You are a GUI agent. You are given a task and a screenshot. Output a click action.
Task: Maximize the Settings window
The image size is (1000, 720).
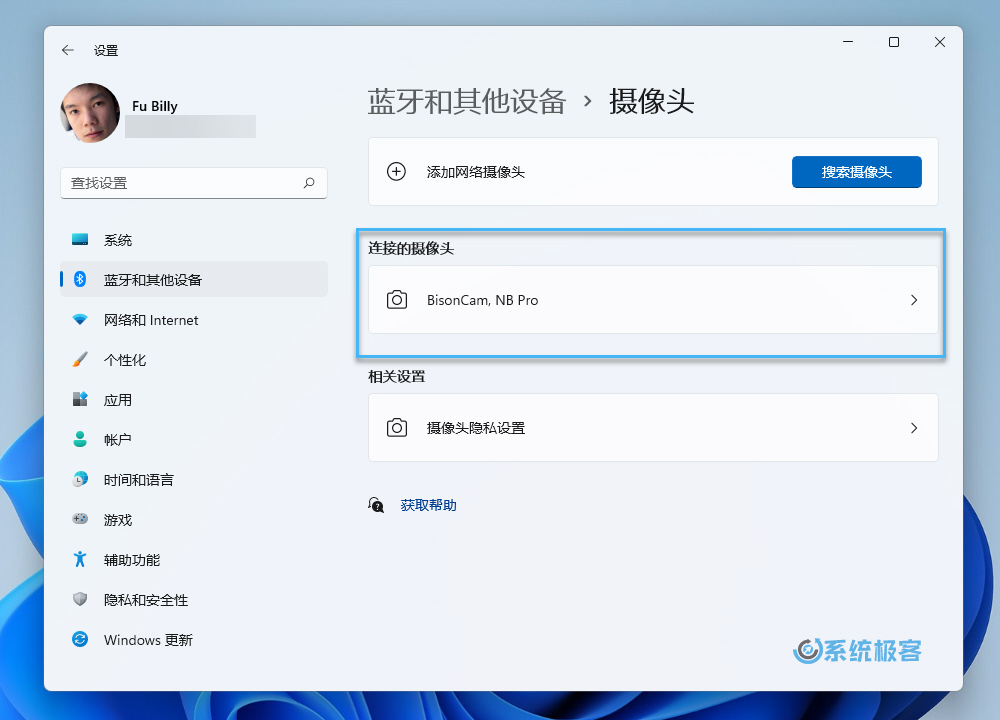point(894,42)
